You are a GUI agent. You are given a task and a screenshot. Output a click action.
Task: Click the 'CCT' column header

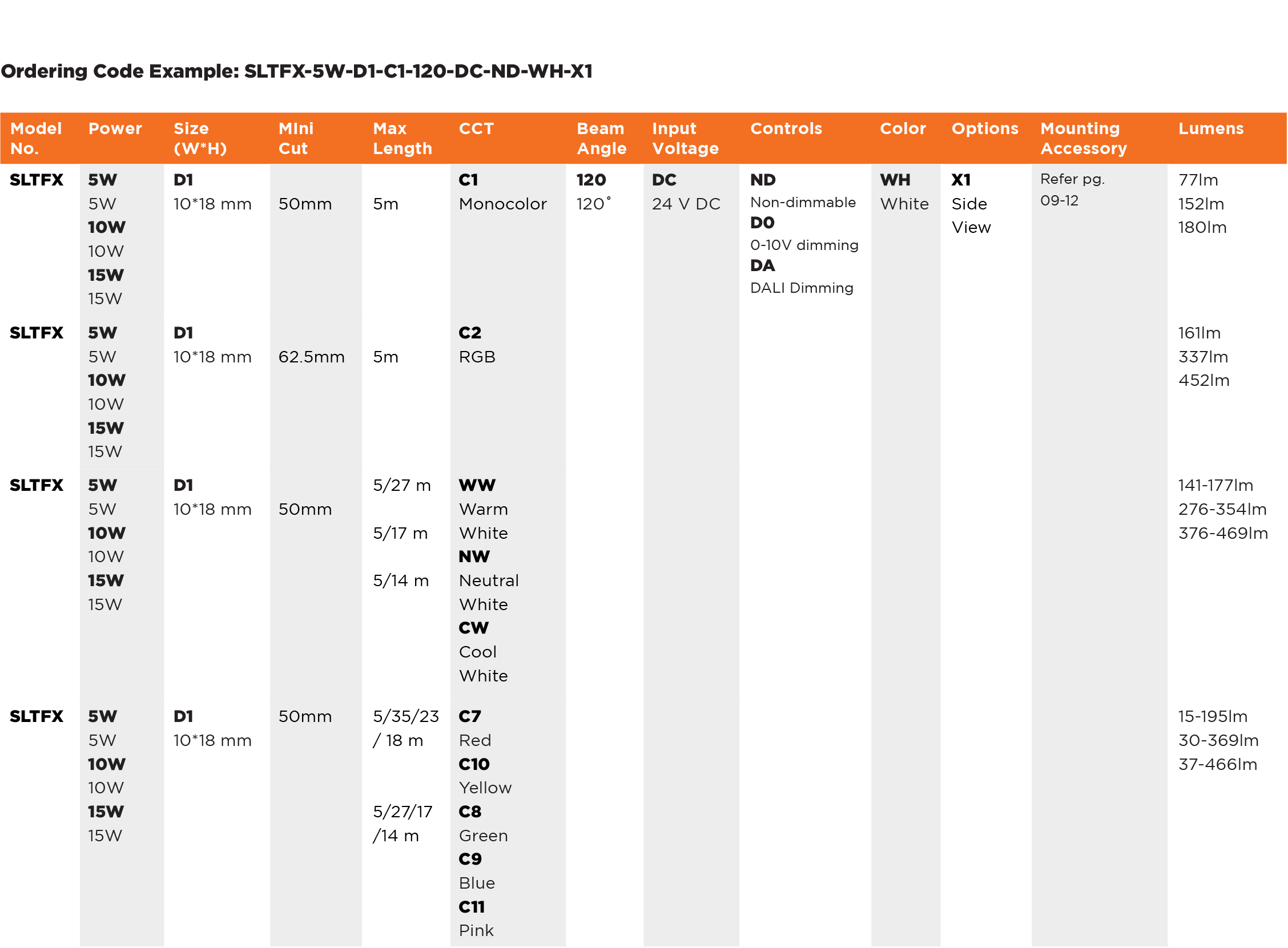pyautogui.click(x=476, y=128)
